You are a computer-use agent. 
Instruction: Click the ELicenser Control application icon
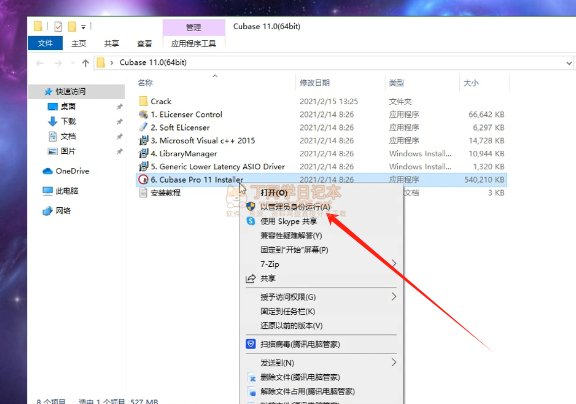(x=143, y=114)
